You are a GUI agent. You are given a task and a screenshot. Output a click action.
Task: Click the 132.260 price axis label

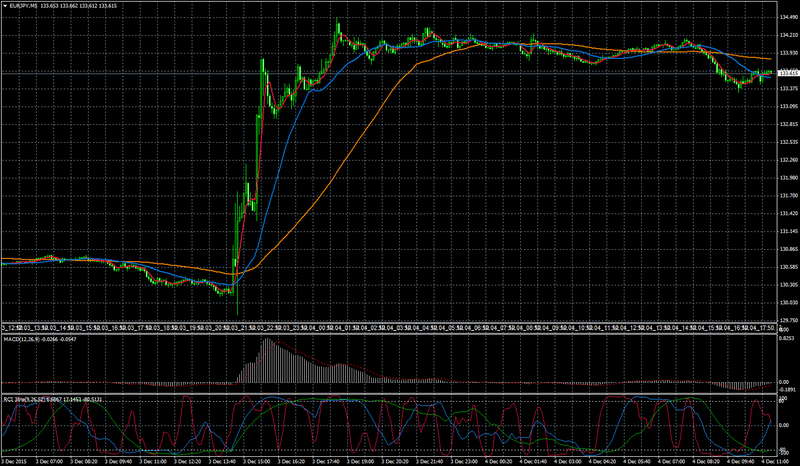click(x=788, y=160)
